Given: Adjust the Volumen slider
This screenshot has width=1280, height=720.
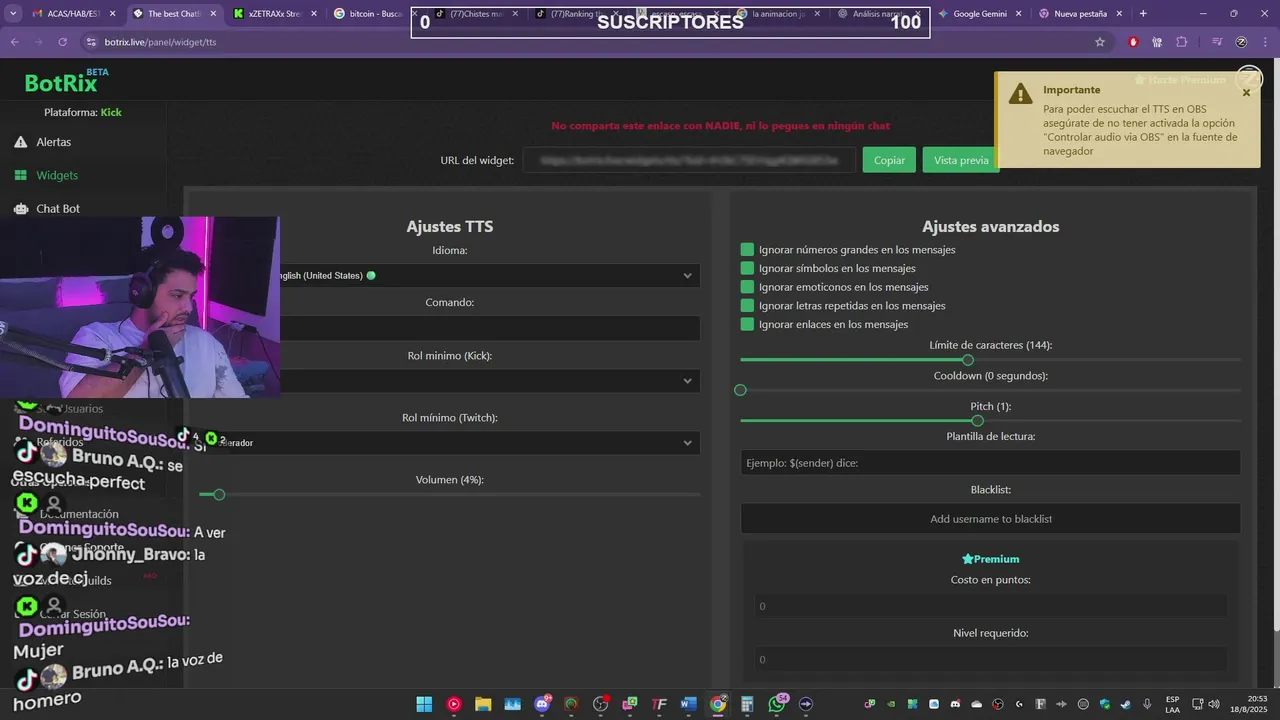Looking at the screenshot, I should pos(219,494).
